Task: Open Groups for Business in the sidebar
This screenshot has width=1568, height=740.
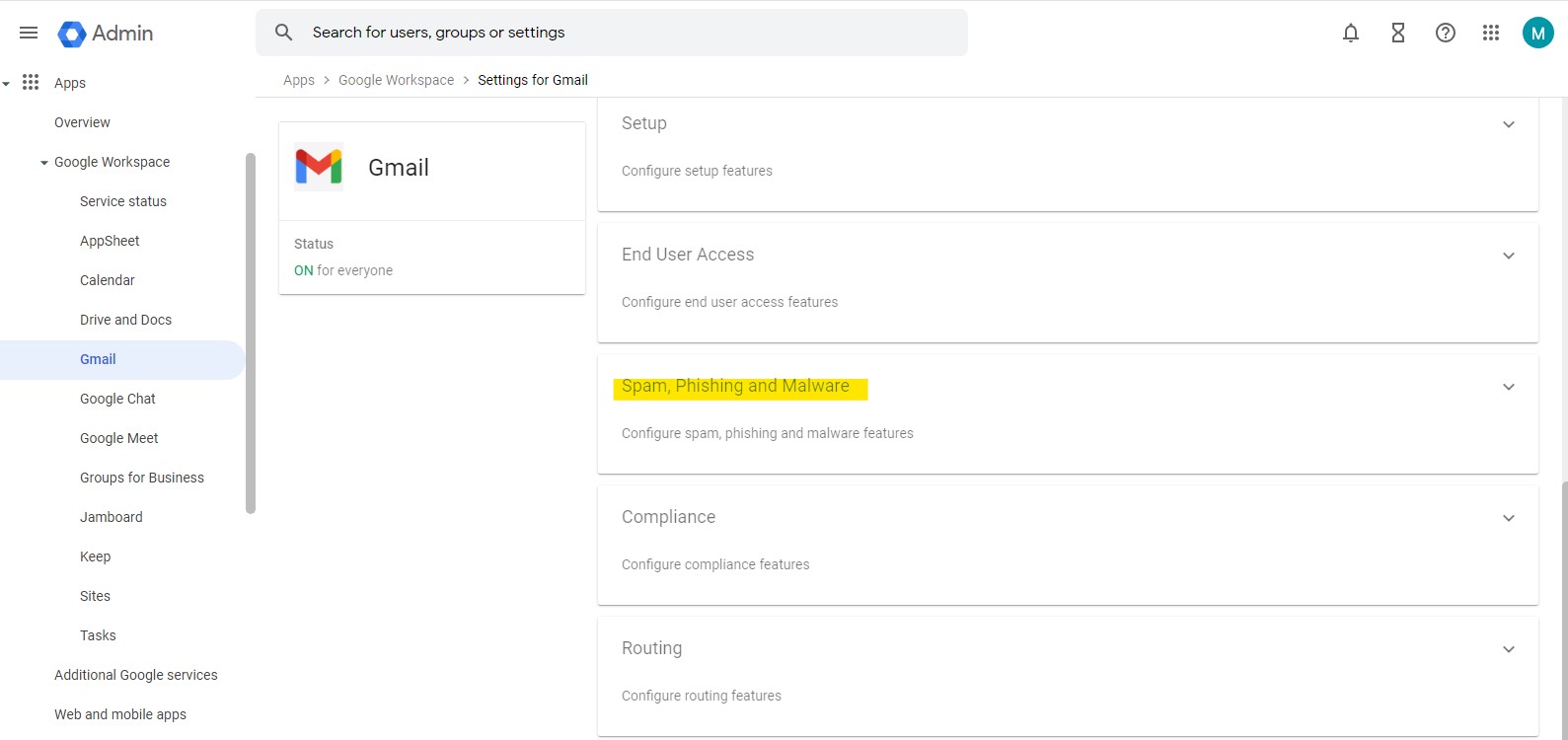Action: point(142,478)
